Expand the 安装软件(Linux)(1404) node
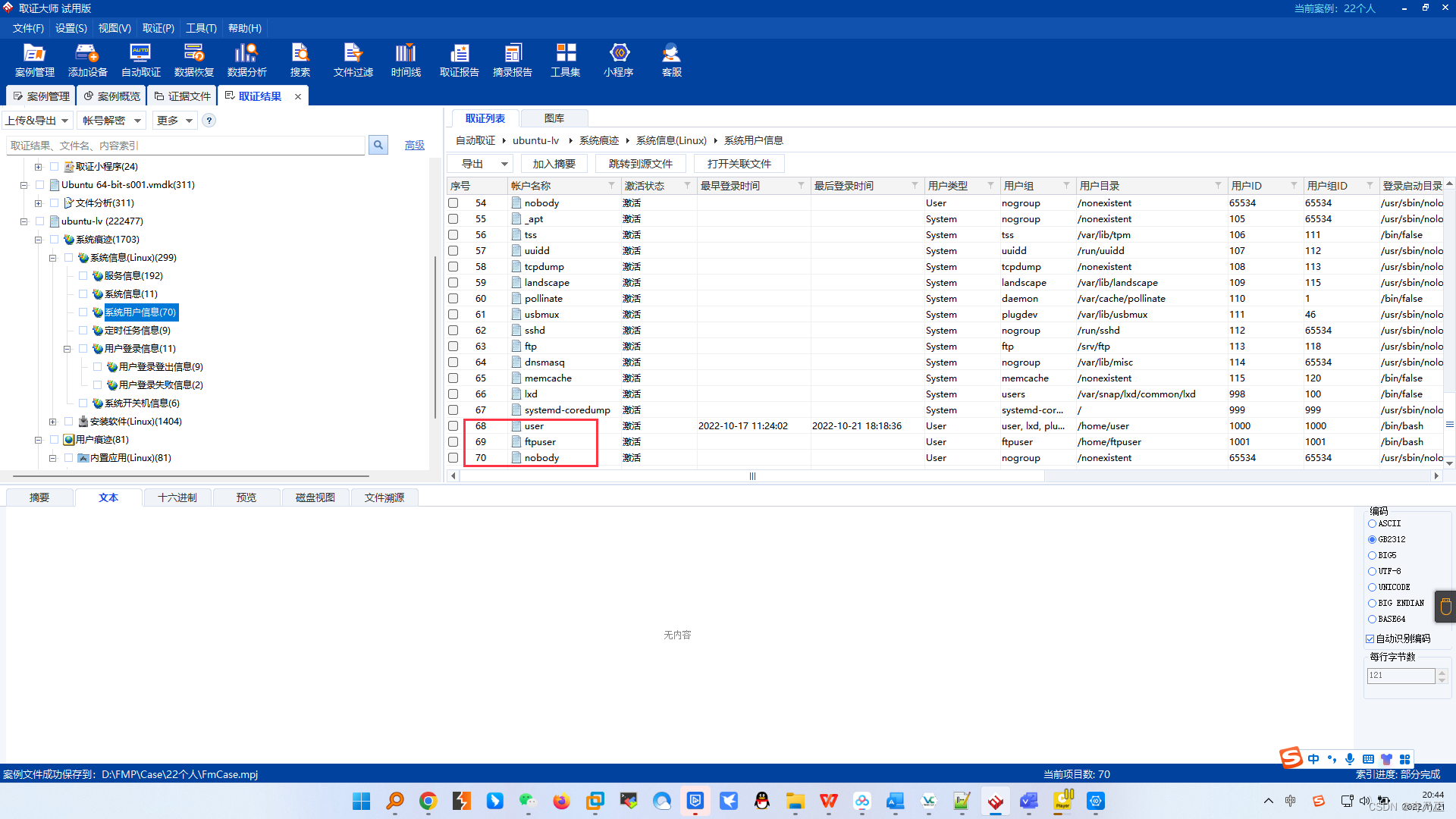1456x819 pixels. 52,422
